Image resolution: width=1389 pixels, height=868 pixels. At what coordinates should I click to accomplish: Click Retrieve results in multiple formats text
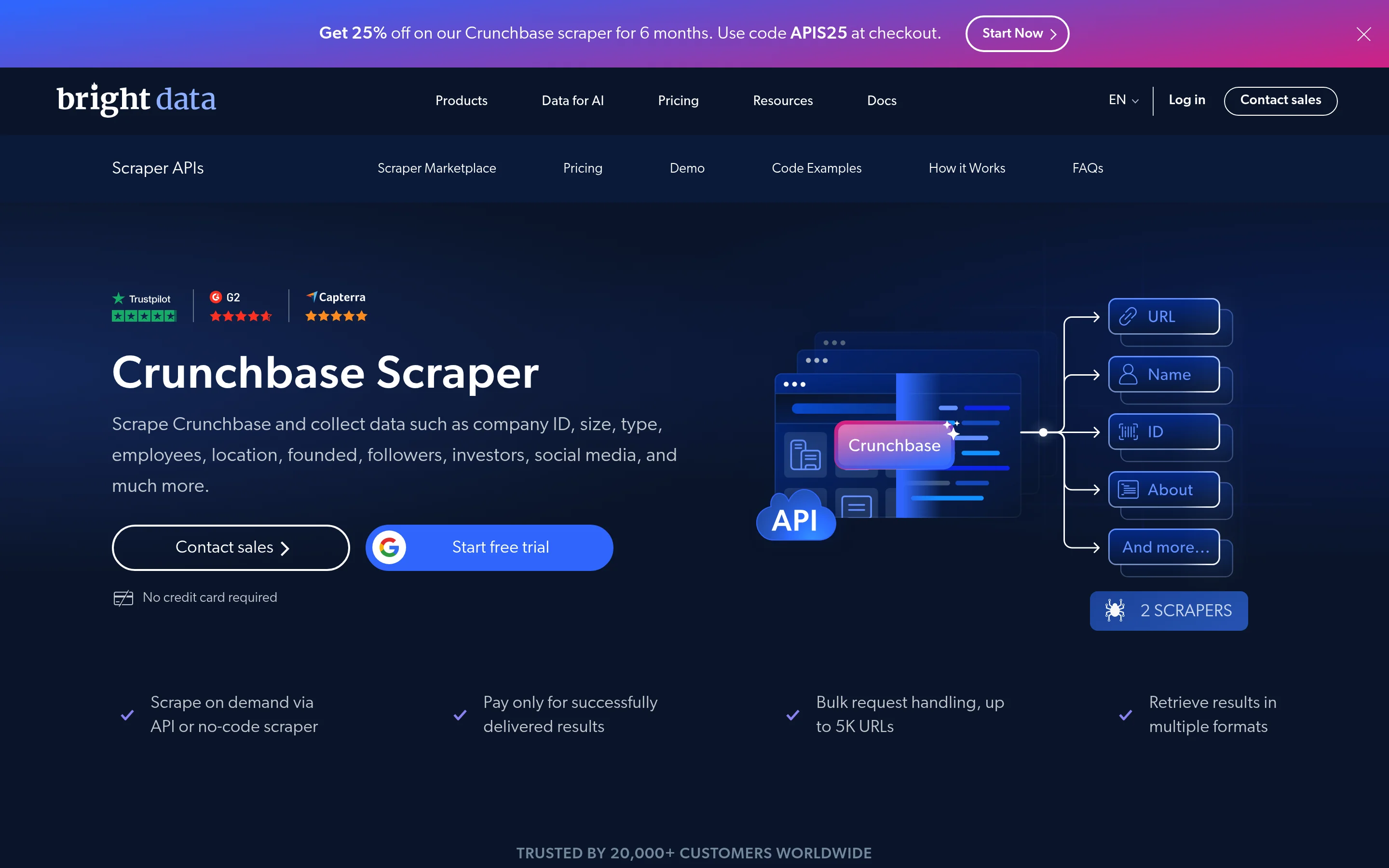click(x=1212, y=714)
